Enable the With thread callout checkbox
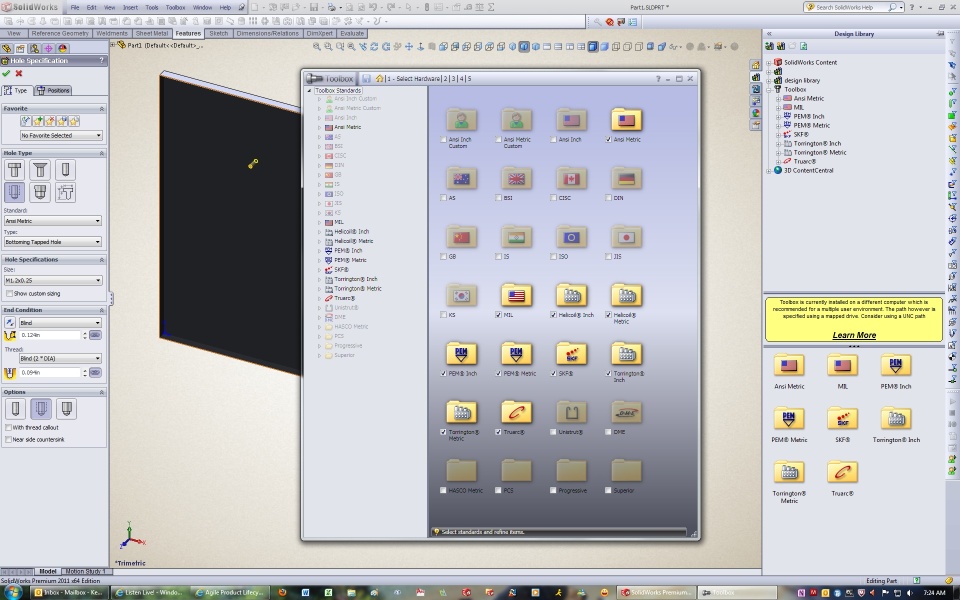 pos(9,427)
